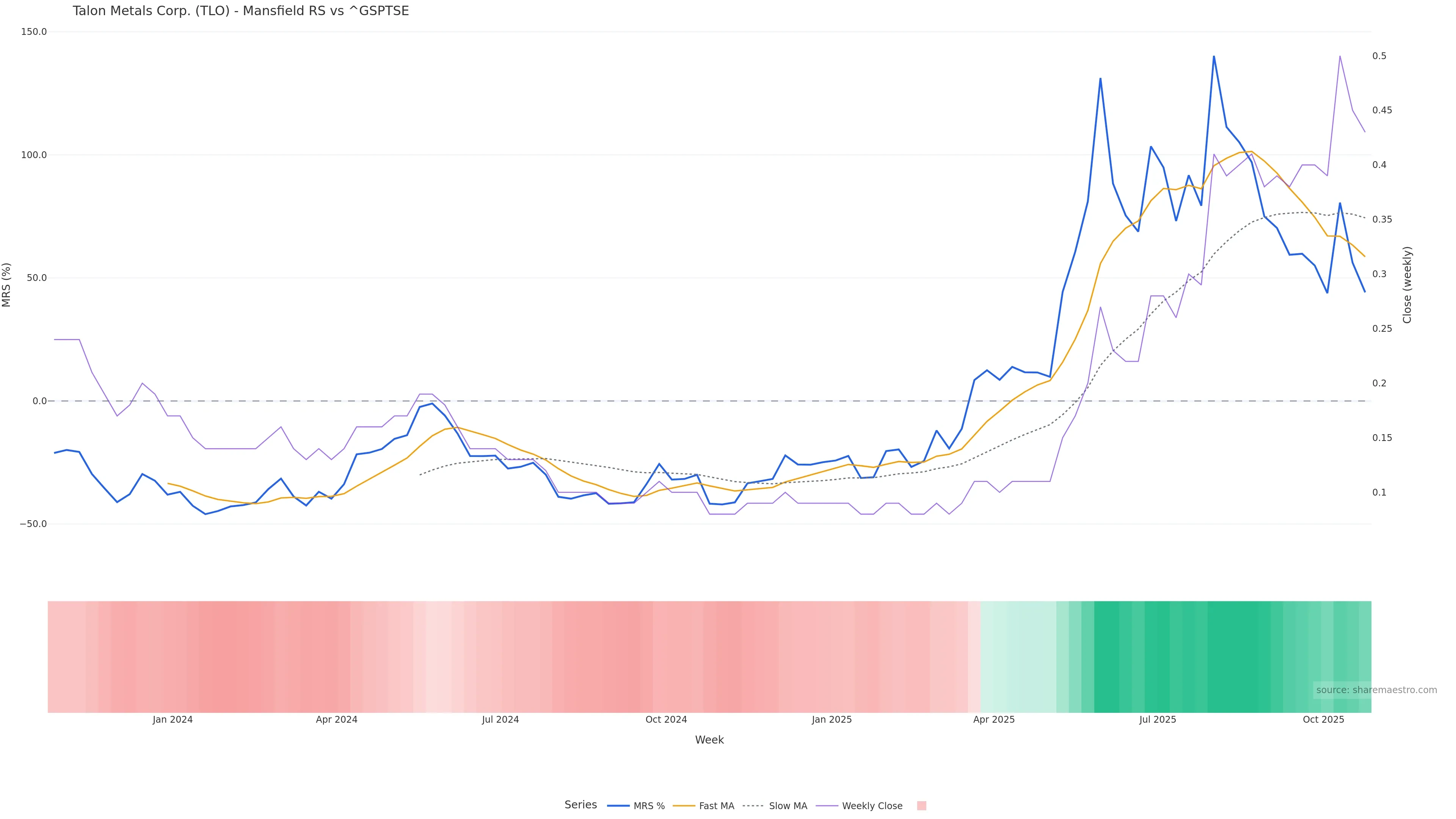Click the blue MRS % legend line icon
This screenshot has height=819, width=1456.
click(x=618, y=806)
